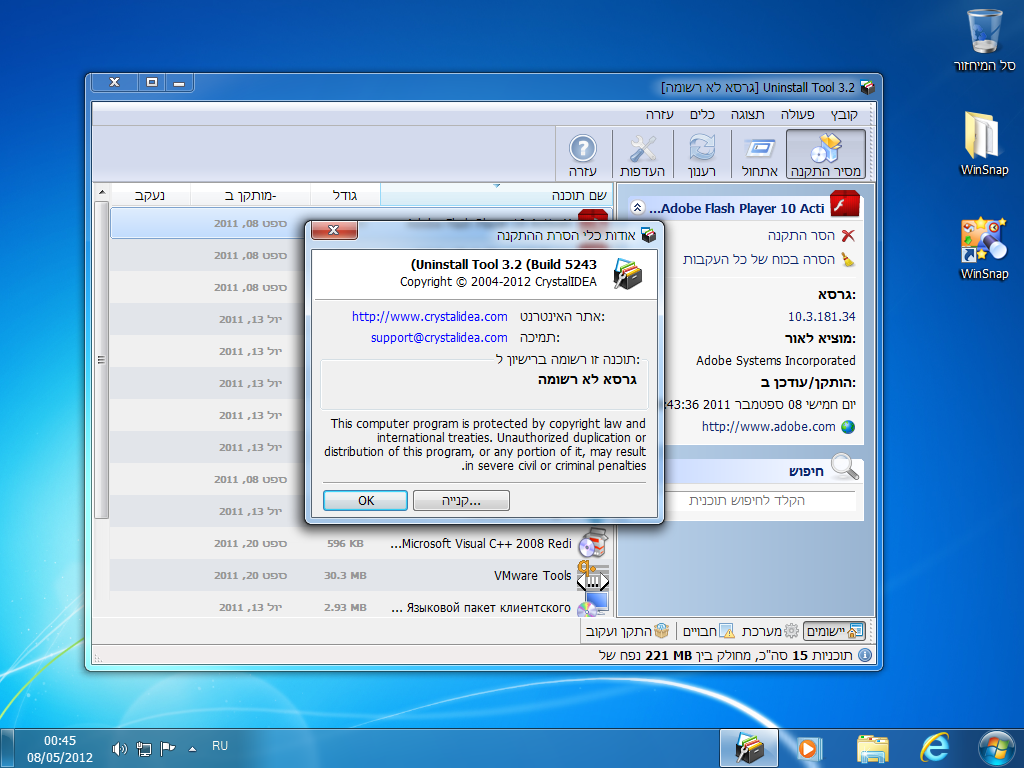Click OK in the About dialog
This screenshot has height=768, width=1024.
[x=366, y=500]
